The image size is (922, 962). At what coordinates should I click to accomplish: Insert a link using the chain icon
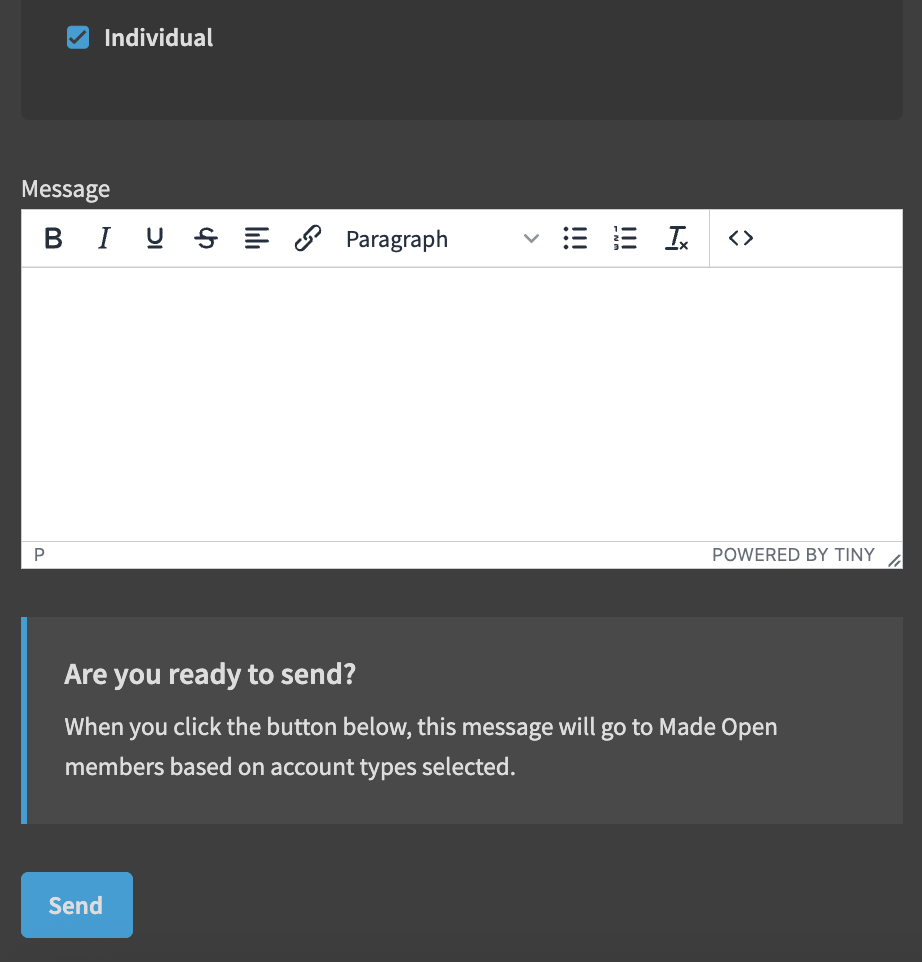[x=308, y=239]
